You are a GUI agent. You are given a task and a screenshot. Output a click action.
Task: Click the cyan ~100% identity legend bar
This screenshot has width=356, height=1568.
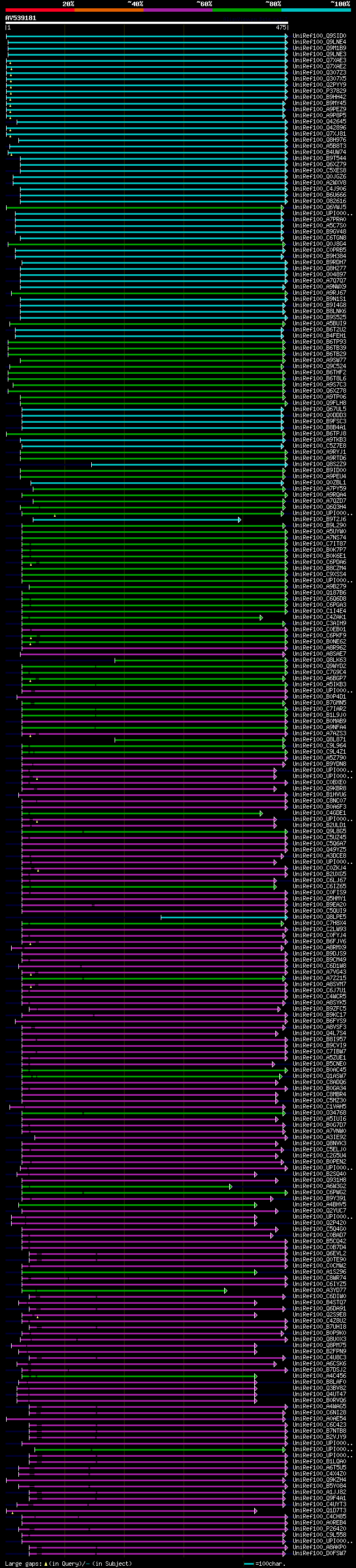pyautogui.click(x=316, y=10)
